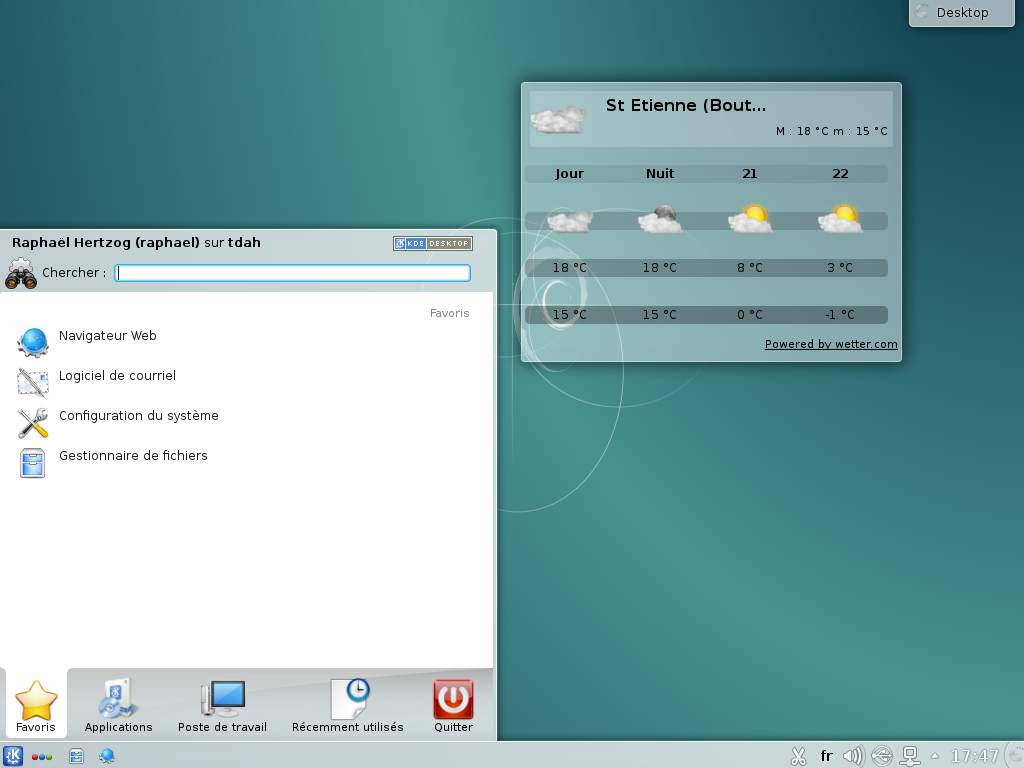The width and height of the screenshot is (1024, 768).
Task: Open the volume control speaker icon
Action: 853,756
